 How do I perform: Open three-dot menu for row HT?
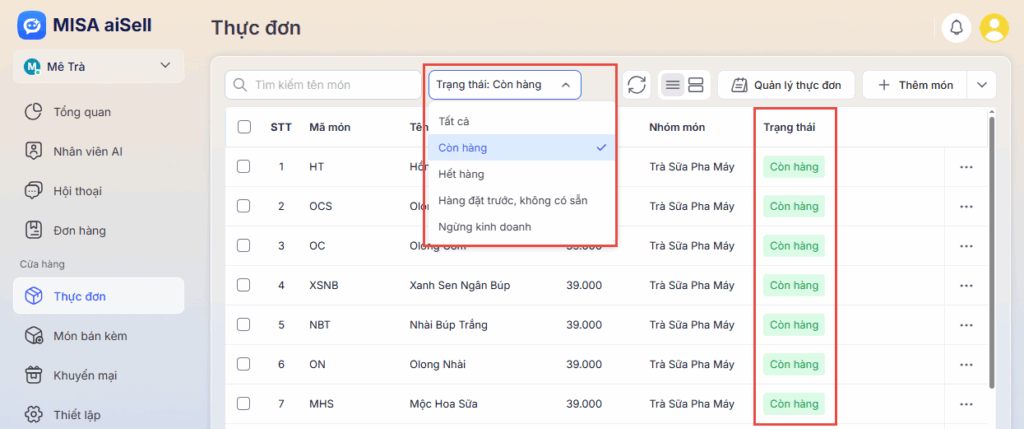(x=965, y=167)
